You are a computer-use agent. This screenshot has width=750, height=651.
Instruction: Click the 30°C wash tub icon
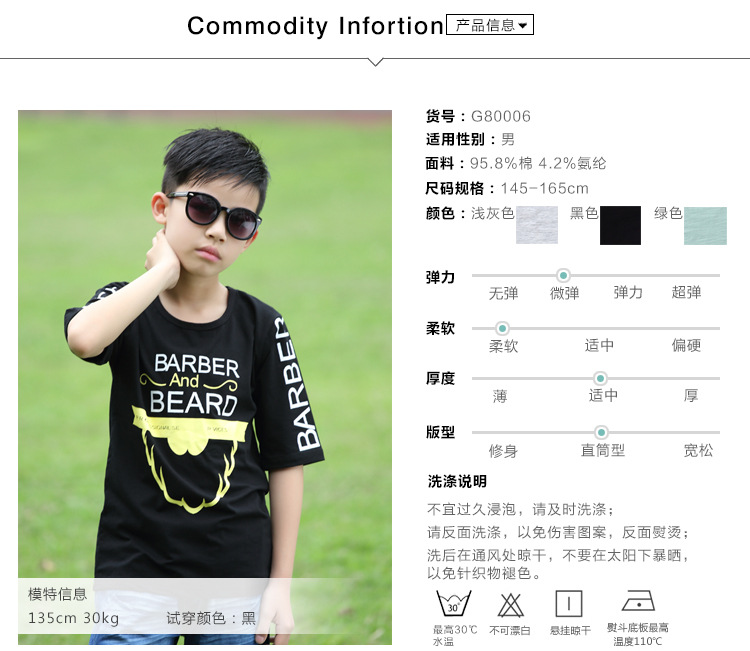pyautogui.click(x=453, y=603)
